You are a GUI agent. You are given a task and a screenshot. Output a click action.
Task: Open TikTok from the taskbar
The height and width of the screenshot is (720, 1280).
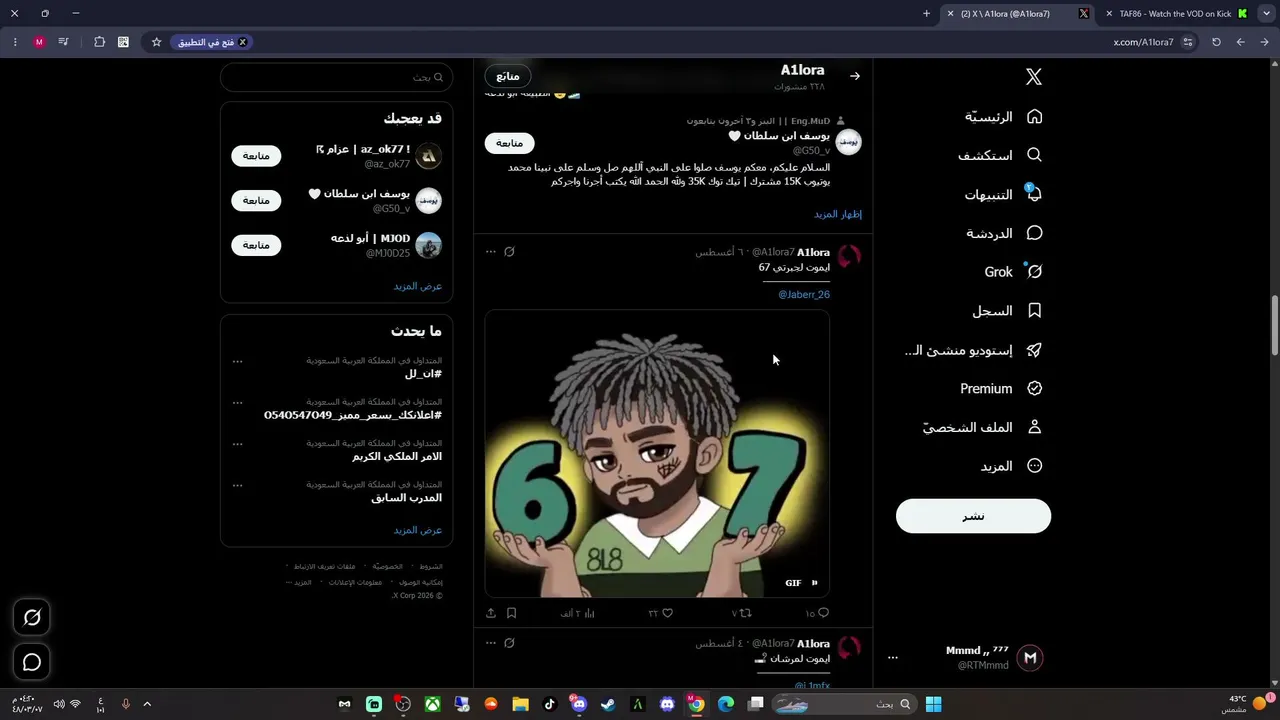[x=549, y=704]
